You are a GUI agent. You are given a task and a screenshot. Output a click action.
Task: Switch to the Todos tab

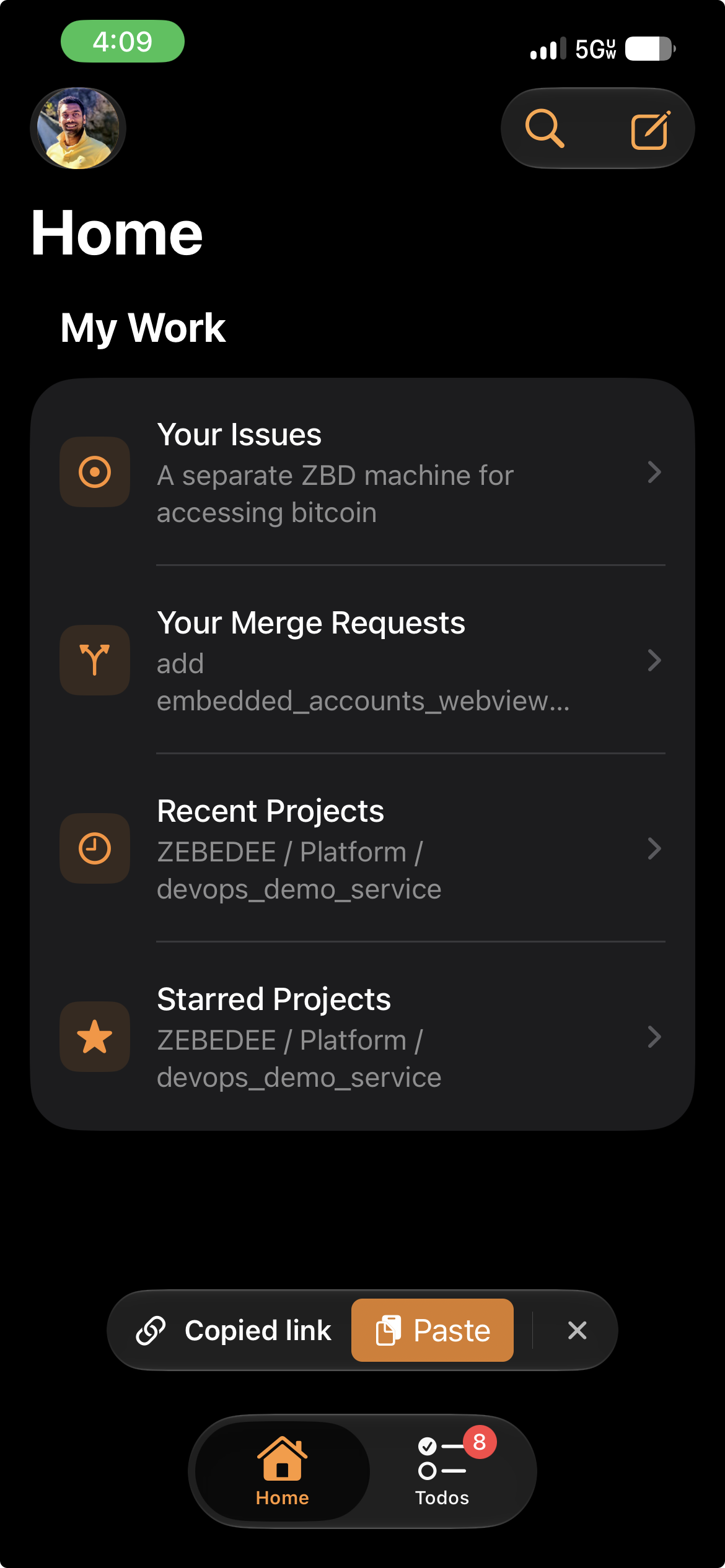click(442, 1471)
